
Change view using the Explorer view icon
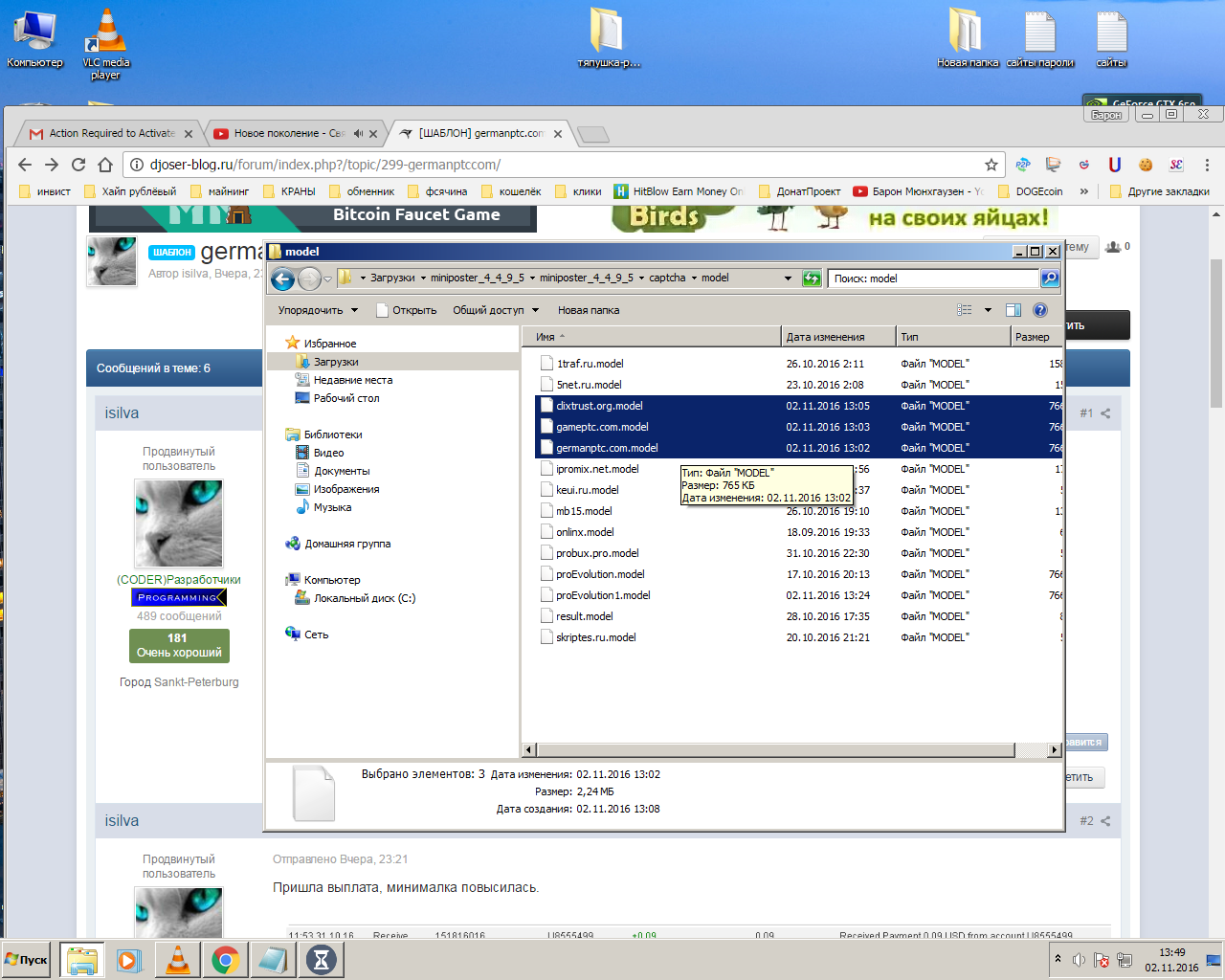coord(965,310)
